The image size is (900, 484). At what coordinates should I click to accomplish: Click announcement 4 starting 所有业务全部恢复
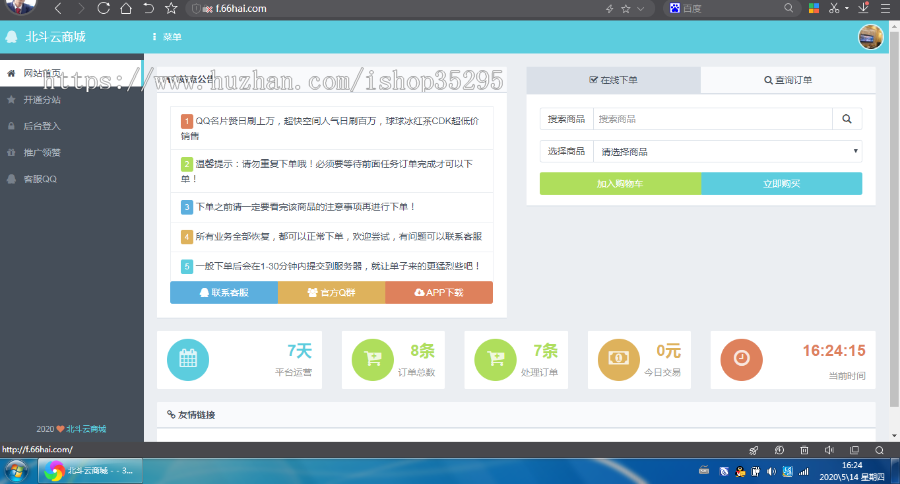[331, 237]
